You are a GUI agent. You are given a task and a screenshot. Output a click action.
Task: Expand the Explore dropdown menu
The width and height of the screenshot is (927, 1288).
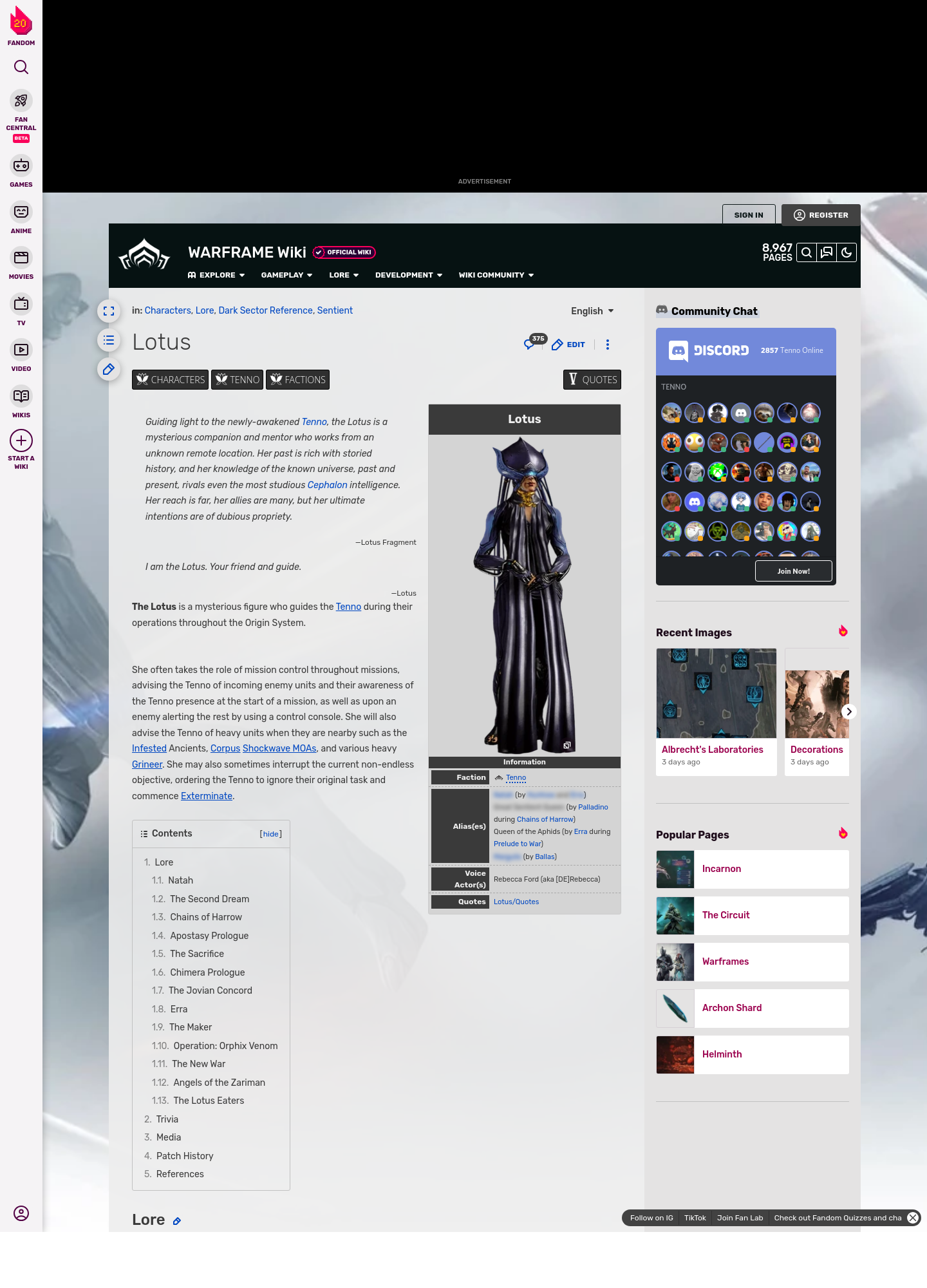[216, 275]
